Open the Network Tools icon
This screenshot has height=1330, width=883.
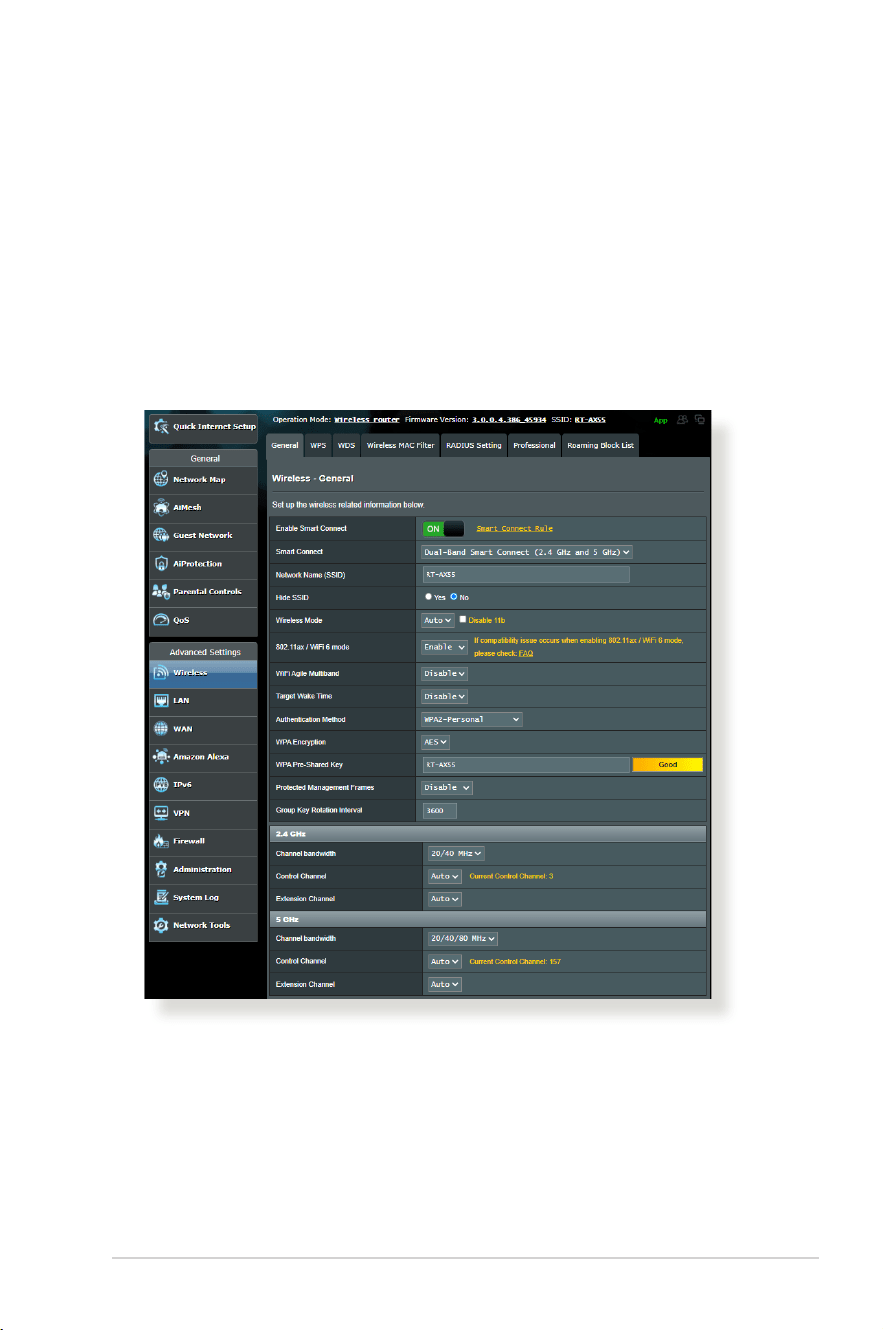click(161, 925)
